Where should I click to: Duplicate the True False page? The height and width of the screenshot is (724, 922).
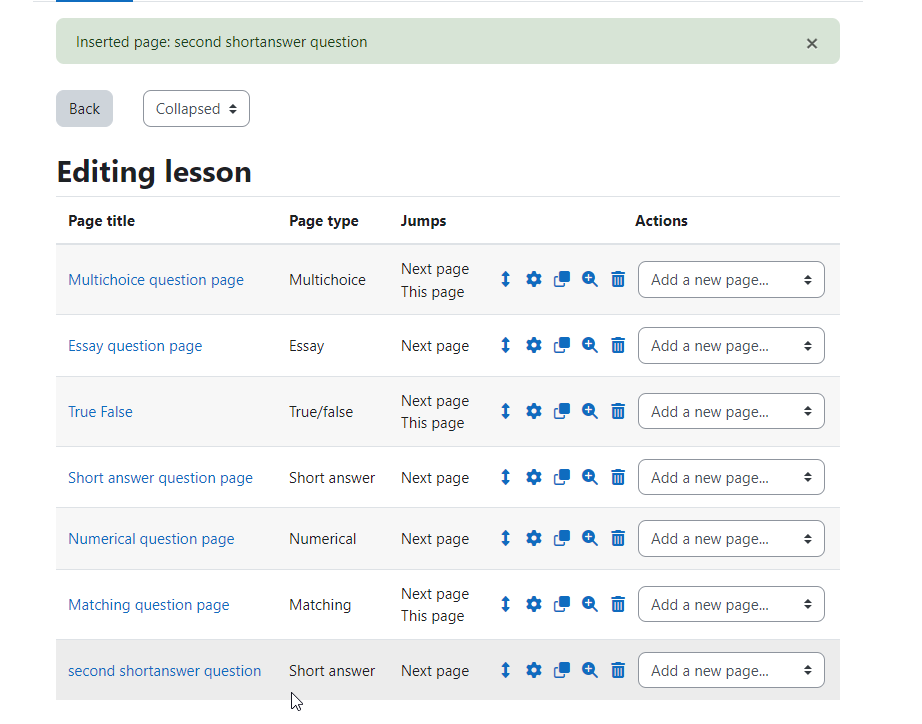coord(562,411)
